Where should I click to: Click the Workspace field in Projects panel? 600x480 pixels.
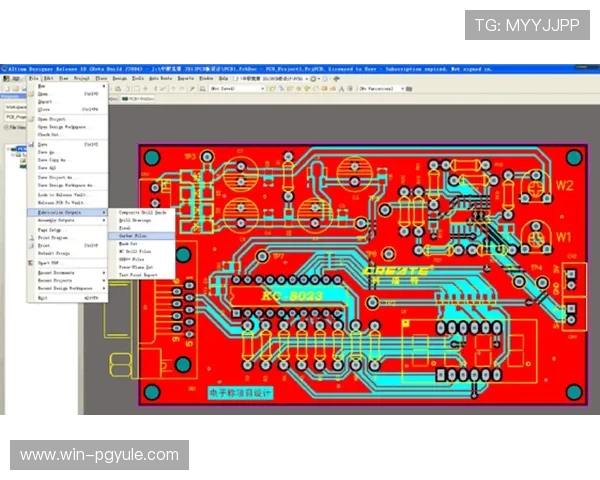tap(14, 105)
